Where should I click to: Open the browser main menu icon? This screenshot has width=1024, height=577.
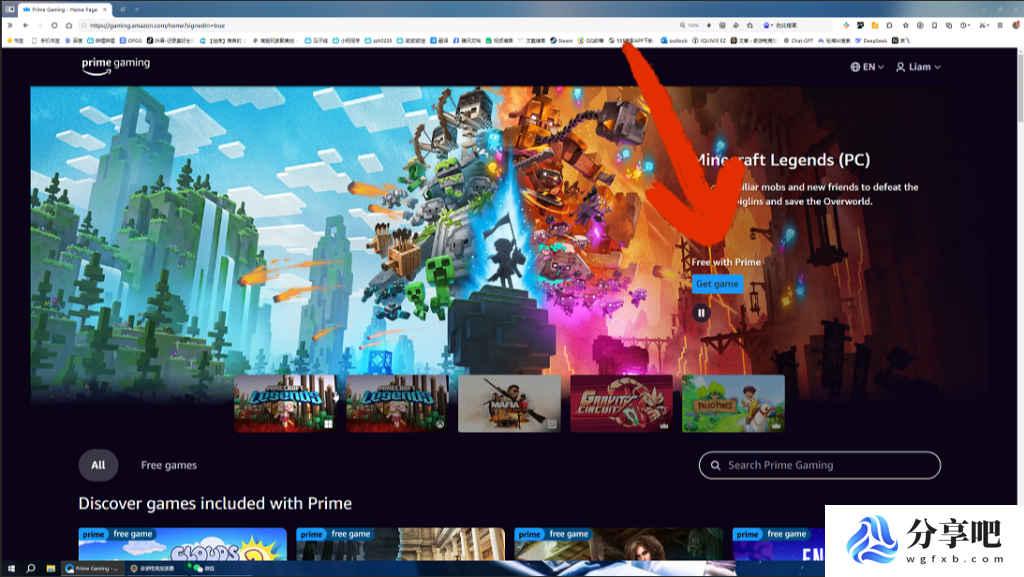[1000, 25]
